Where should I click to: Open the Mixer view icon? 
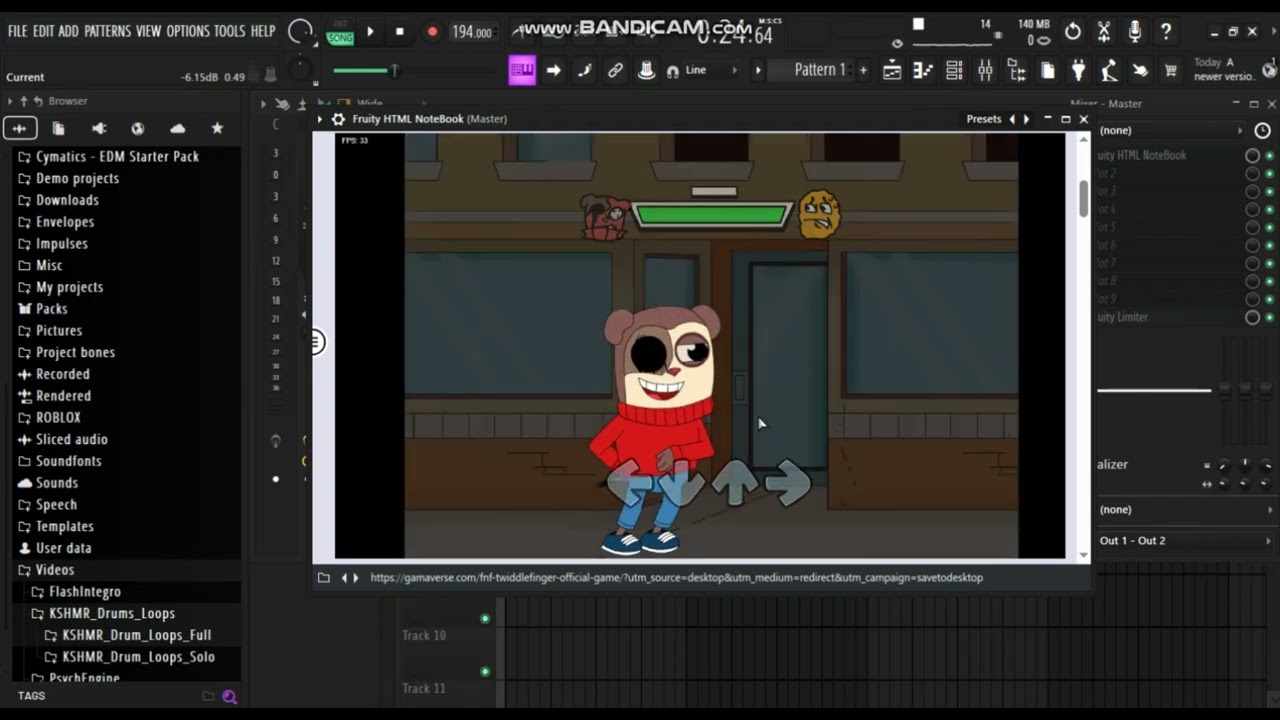[x=985, y=70]
